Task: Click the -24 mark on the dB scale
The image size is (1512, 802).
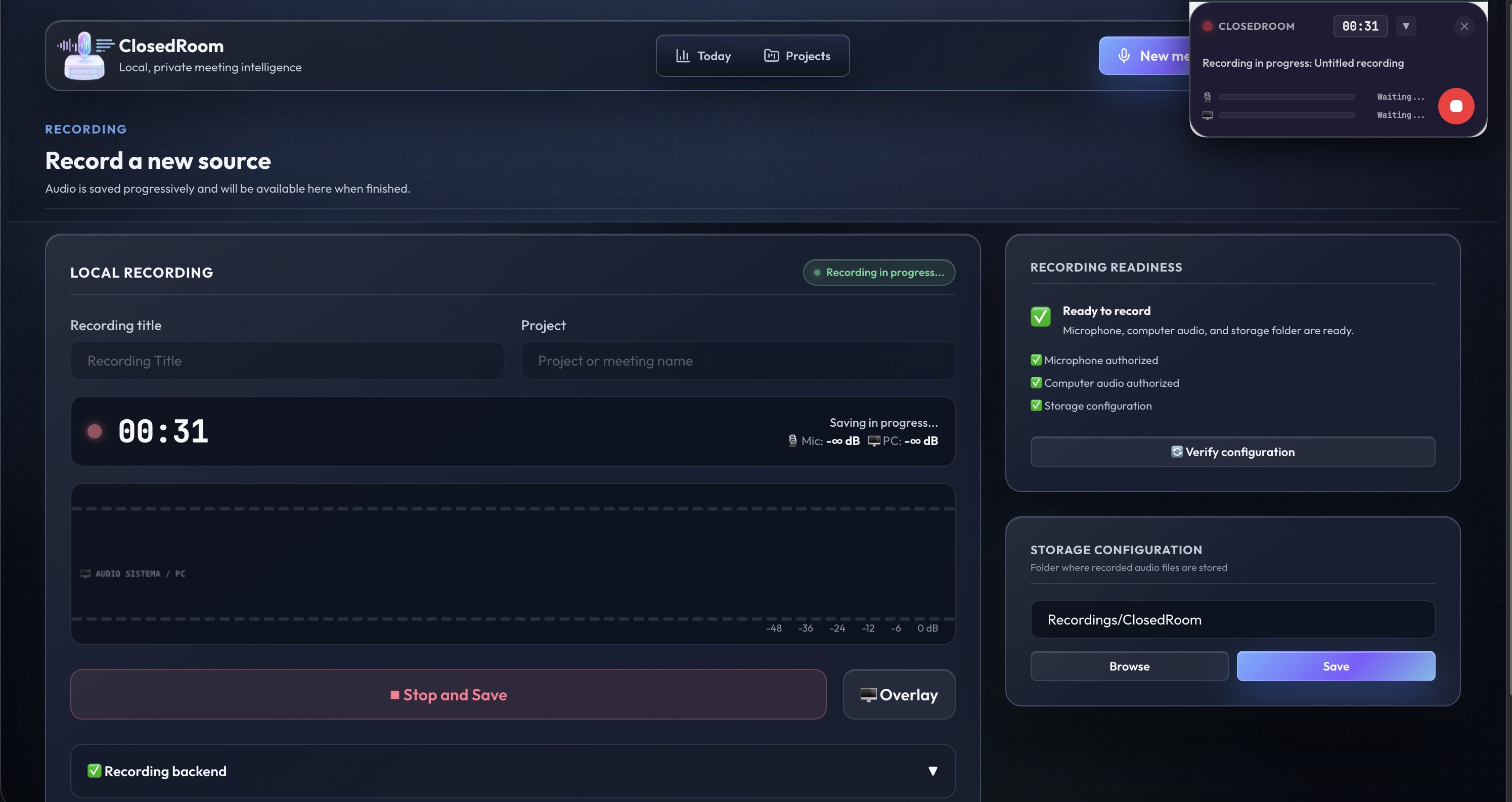Action: [x=837, y=628]
